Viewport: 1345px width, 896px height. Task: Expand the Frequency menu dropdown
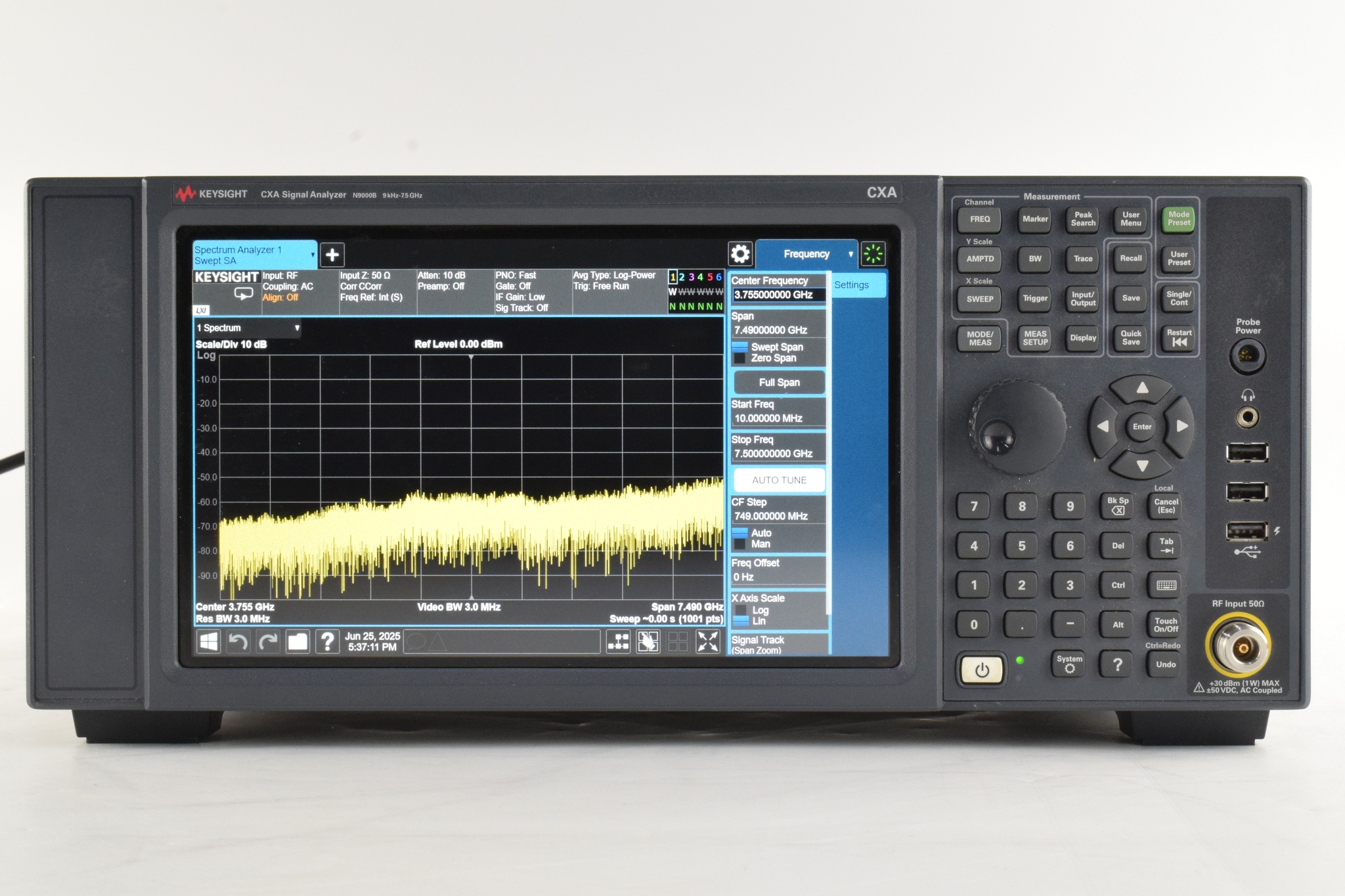pyautogui.click(x=807, y=254)
